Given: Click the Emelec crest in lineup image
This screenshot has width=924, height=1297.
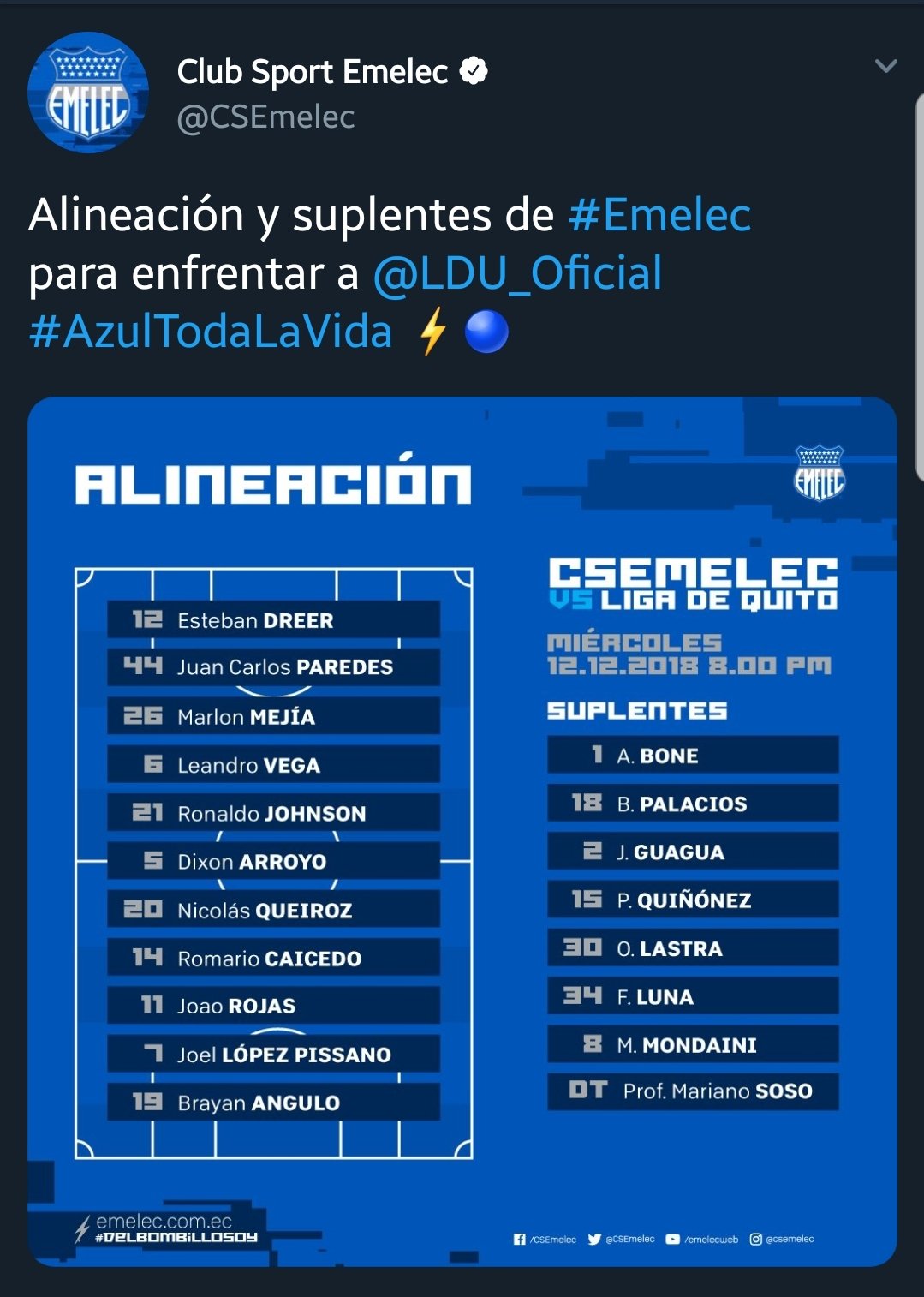Looking at the screenshot, I should 819,473.
